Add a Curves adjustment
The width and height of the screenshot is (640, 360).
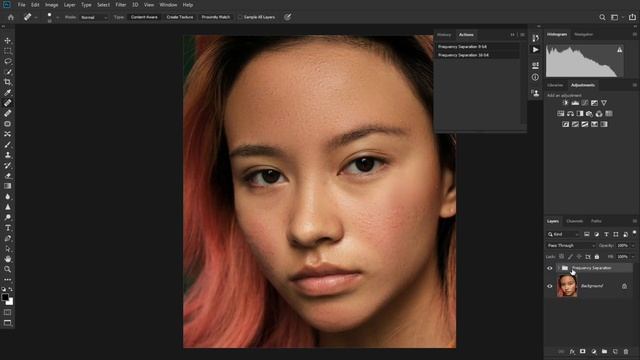pos(585,103)
